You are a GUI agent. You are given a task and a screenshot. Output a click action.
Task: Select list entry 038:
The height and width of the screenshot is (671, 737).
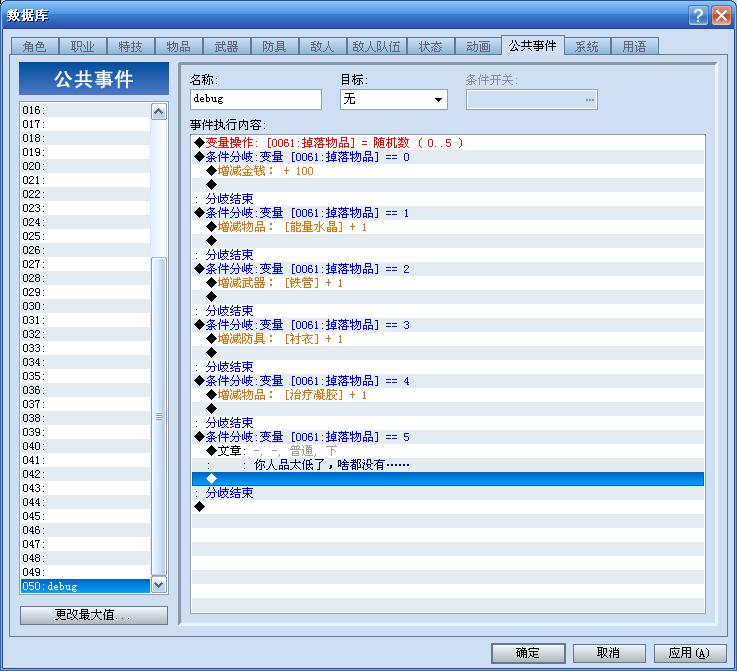tap(86, 418)
